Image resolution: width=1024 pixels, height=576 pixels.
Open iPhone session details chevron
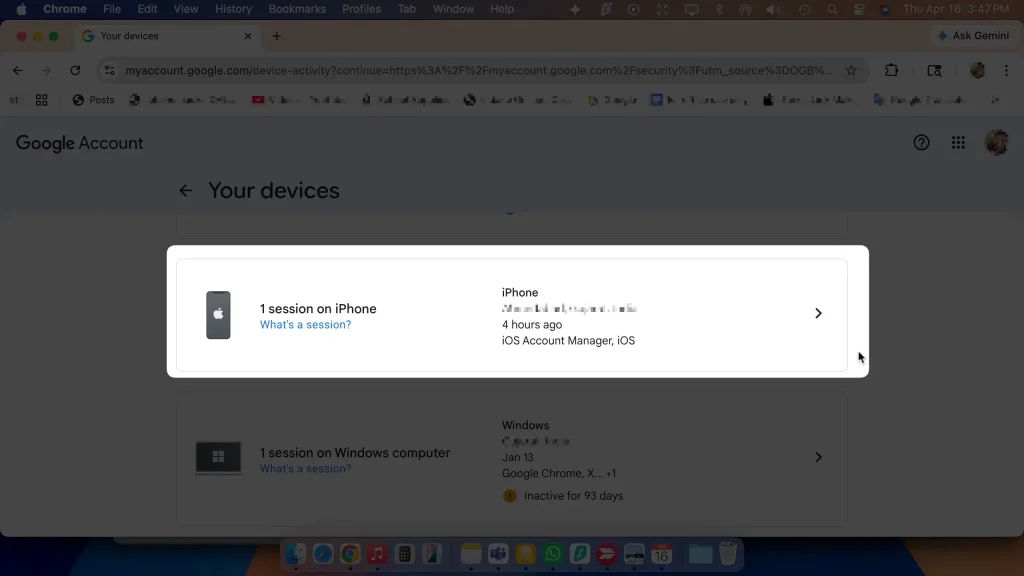pyautogui.click(x=818, y=313)
